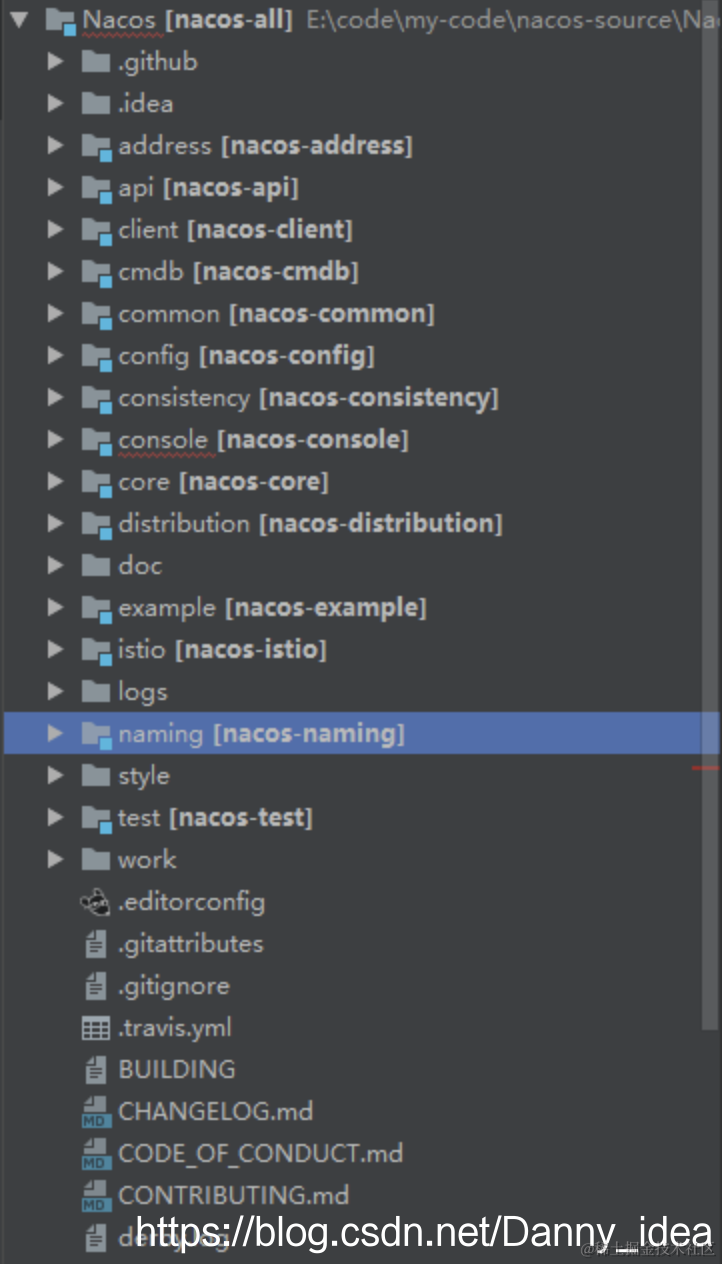Viewport: 722px width, 1264px height.
Task: Click the distribution module folder icon
Action: tap(96, 524)
